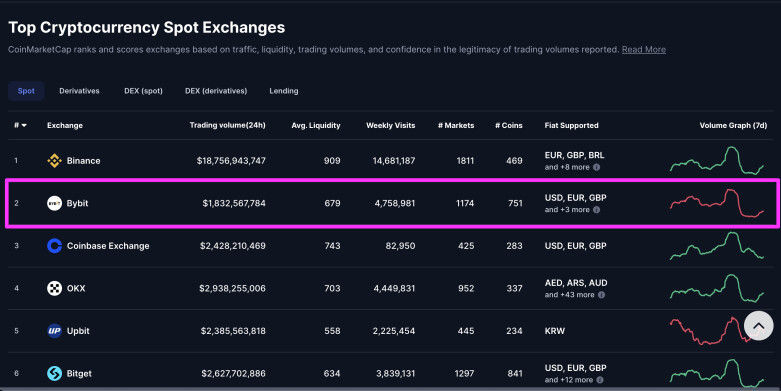Open the OKX exchange link
Image resolution: width=781 pixels, height=391 pixels.
[x=76, y=288]
